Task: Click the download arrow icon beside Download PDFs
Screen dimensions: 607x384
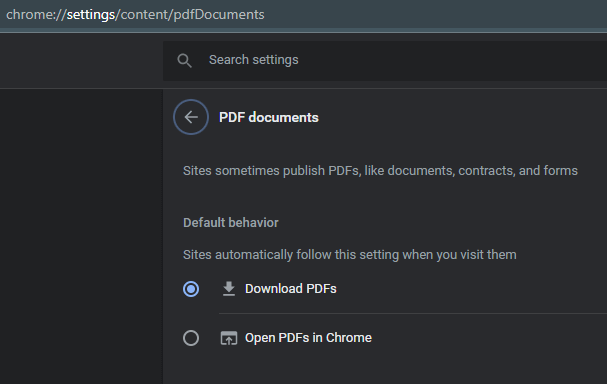Action: (x=229, y=289)
